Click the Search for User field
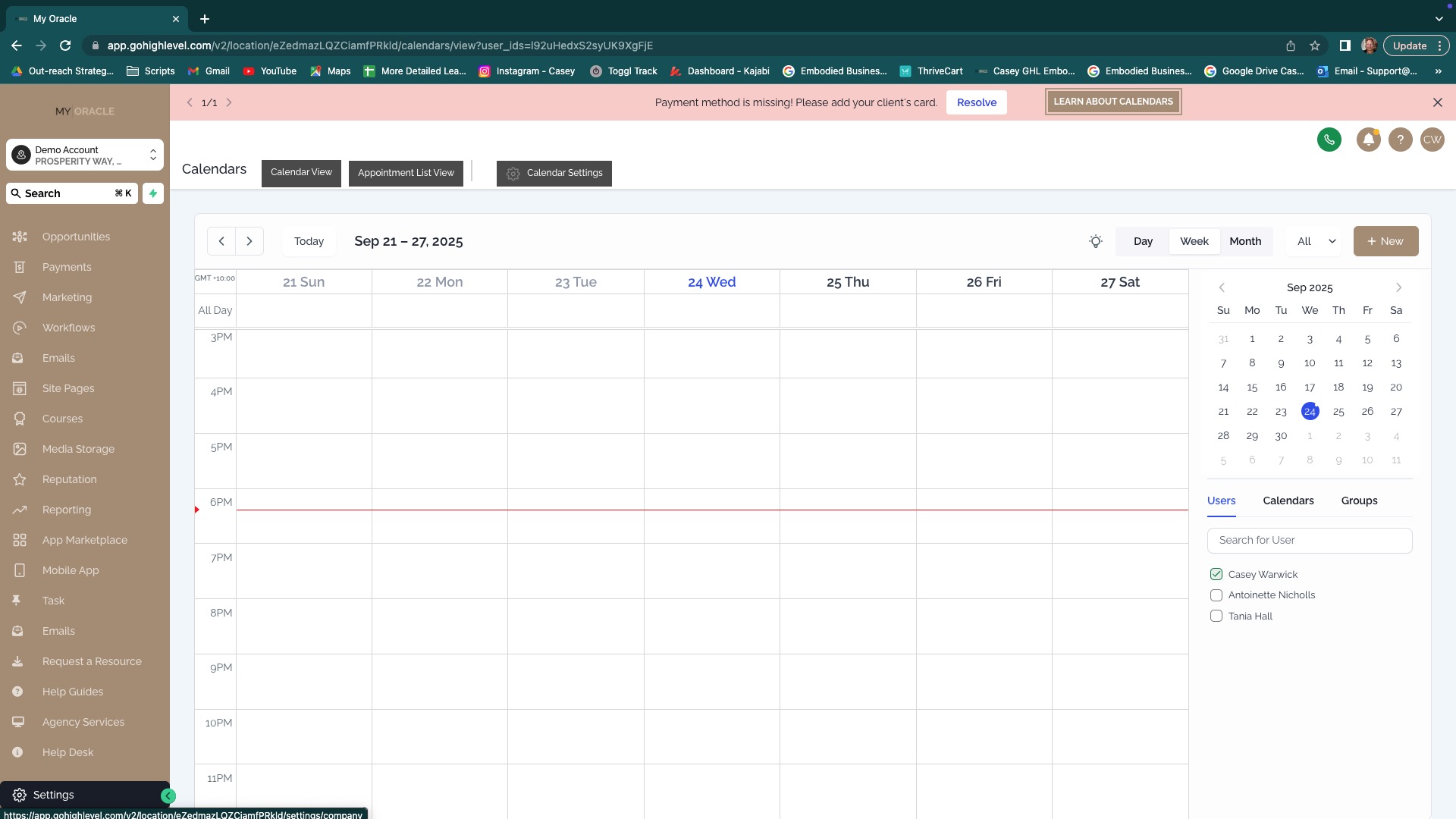Image resolution: width=1456 pixels, height=819 pixels. [x=1309, y=540]
